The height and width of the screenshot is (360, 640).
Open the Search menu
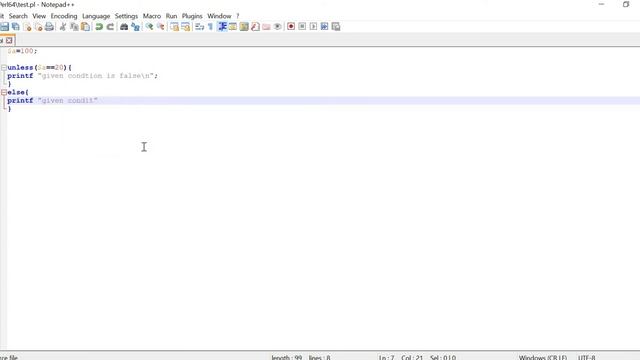tap(18, 16)
